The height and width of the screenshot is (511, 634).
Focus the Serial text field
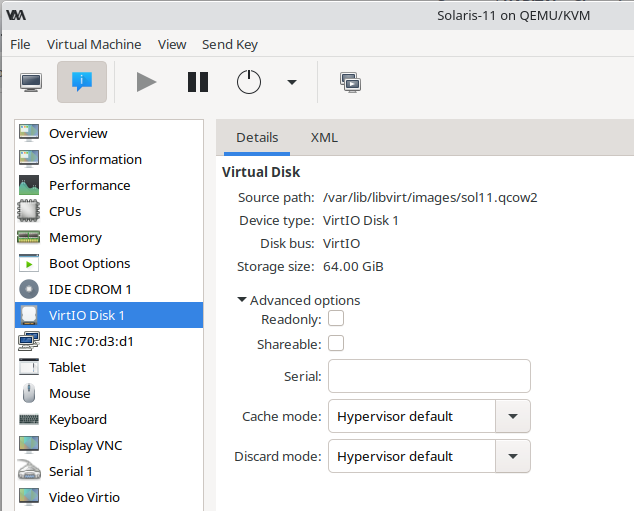(429, 376)
